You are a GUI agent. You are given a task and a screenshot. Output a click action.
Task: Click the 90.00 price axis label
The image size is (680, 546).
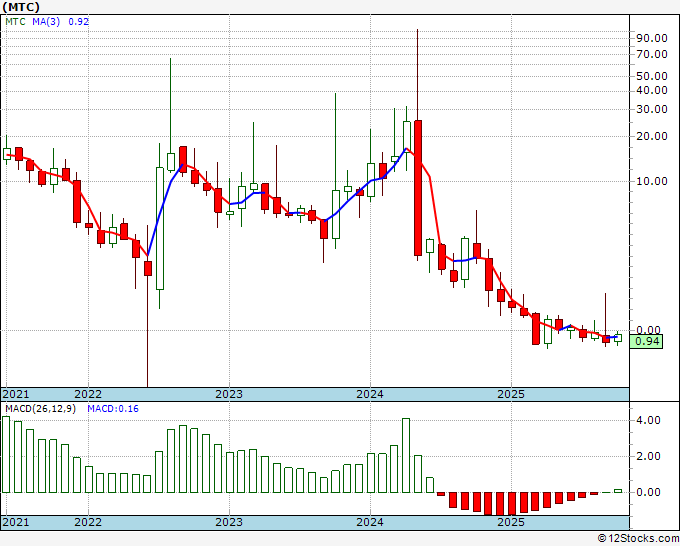point(651,38)
